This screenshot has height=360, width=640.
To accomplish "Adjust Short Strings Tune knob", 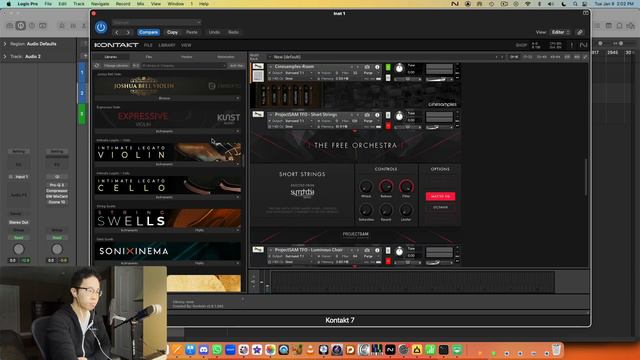I will 399,116.
